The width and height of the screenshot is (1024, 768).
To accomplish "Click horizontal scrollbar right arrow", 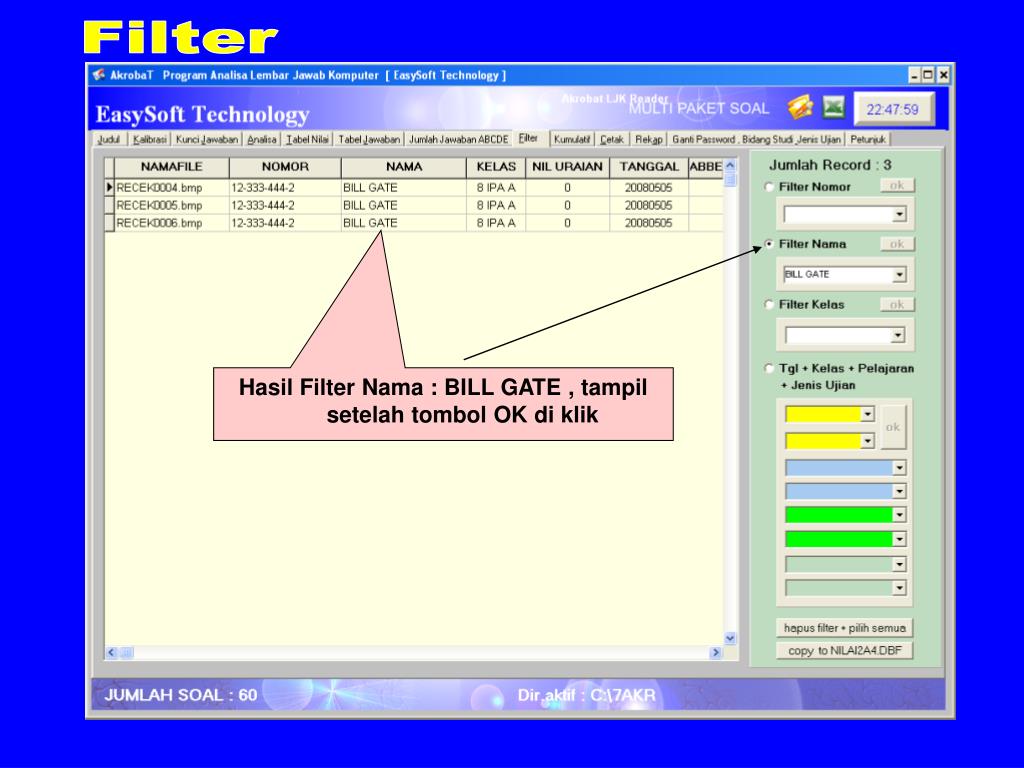I will pyautogui.click(x=716, y=652).
